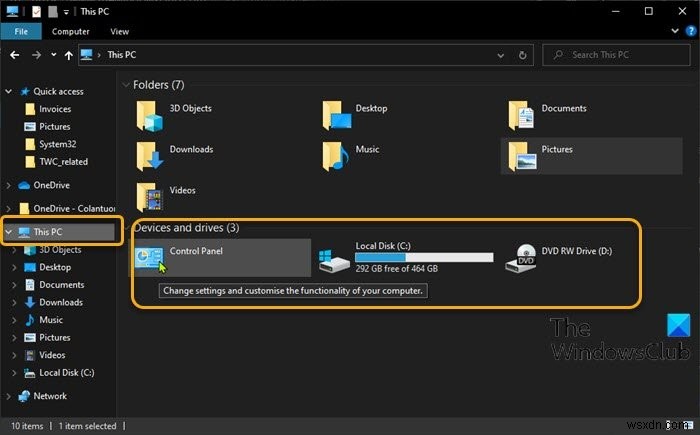
Task: Open Local Disk (C:) drive icon
Action: coord(334,261)
